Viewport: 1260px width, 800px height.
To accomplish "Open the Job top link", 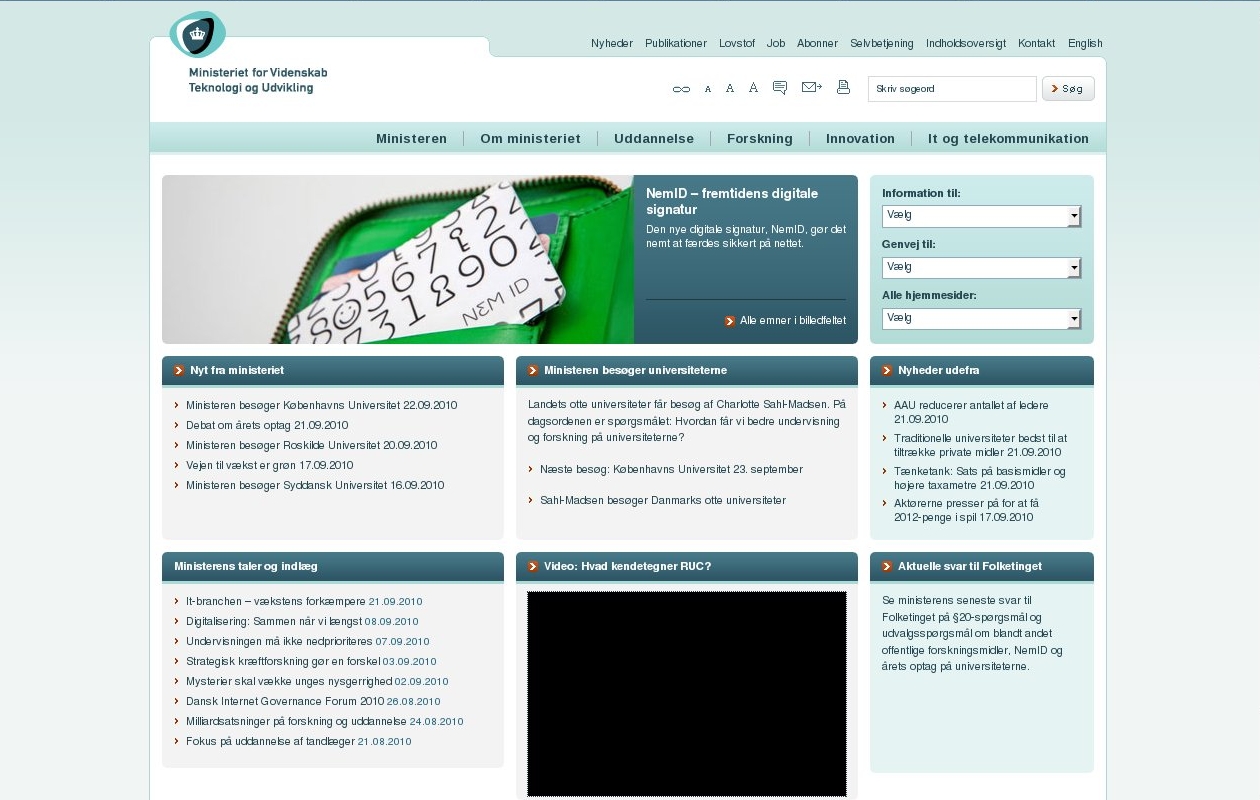I will (776, 43).
